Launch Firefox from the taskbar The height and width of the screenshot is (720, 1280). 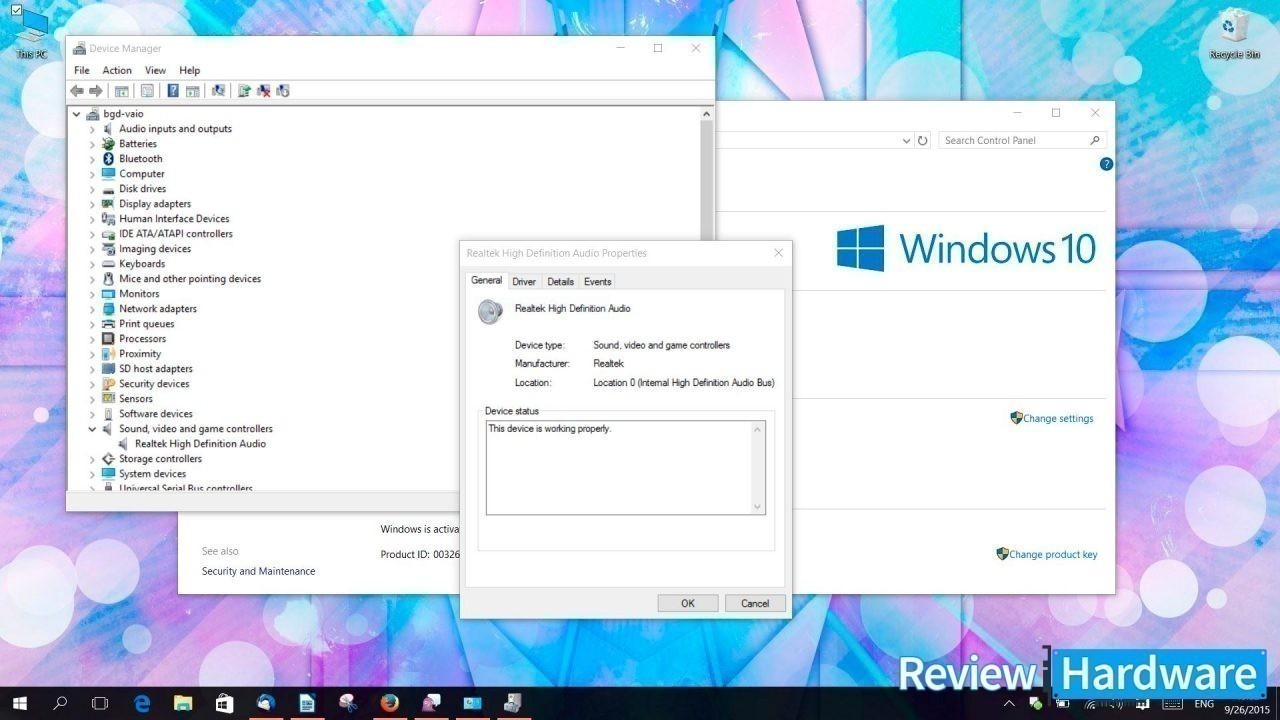[x=389, y=704]
